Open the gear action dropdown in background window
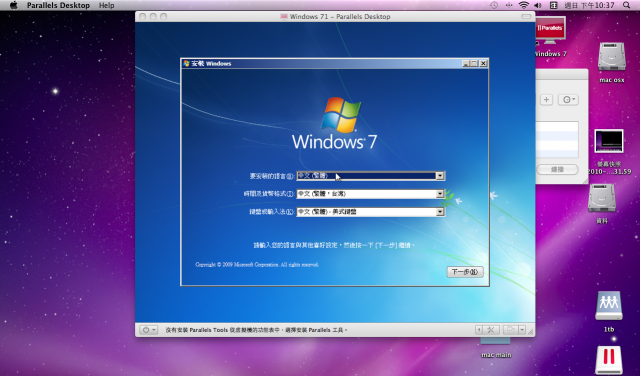This screenshot has height=376, width=640. (x=568, y=100)
